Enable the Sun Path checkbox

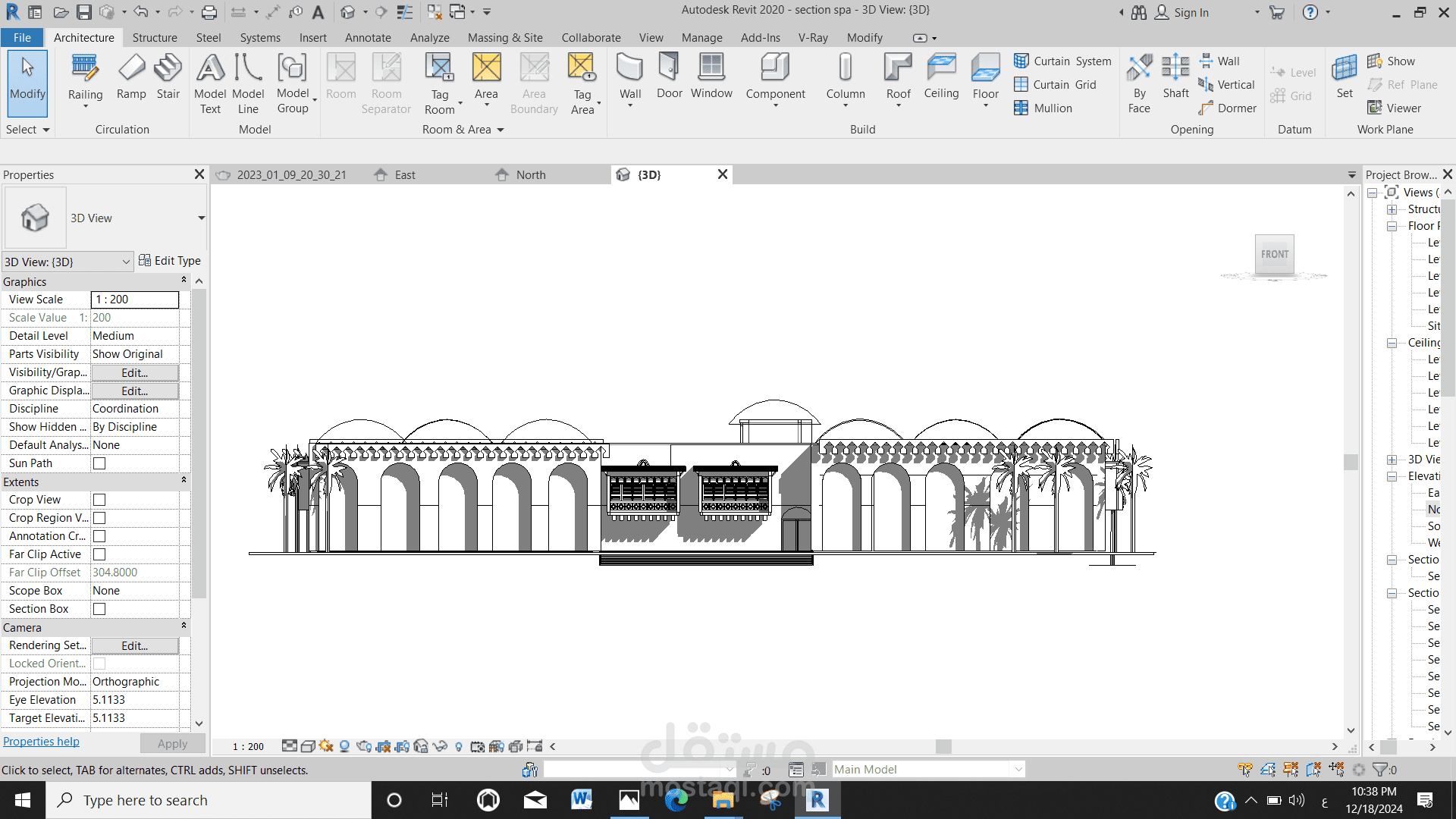(x=99, y=463)
